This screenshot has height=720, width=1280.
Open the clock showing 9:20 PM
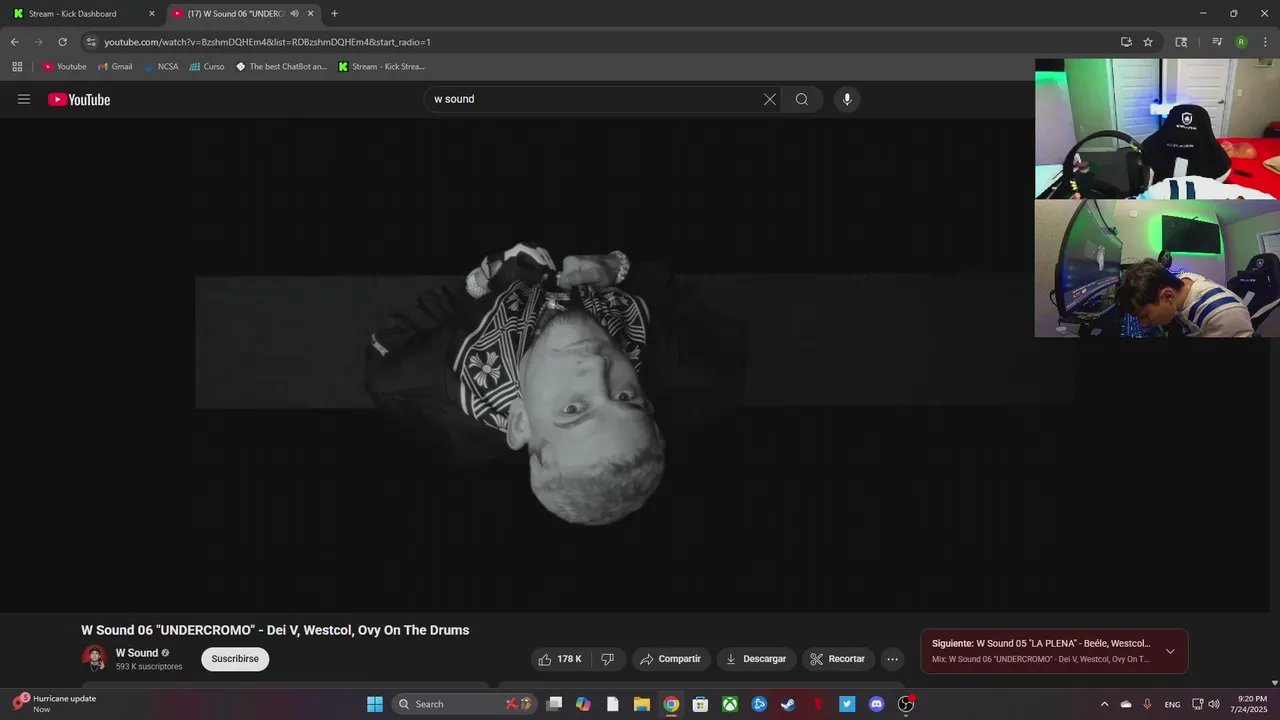point(1253,704)
